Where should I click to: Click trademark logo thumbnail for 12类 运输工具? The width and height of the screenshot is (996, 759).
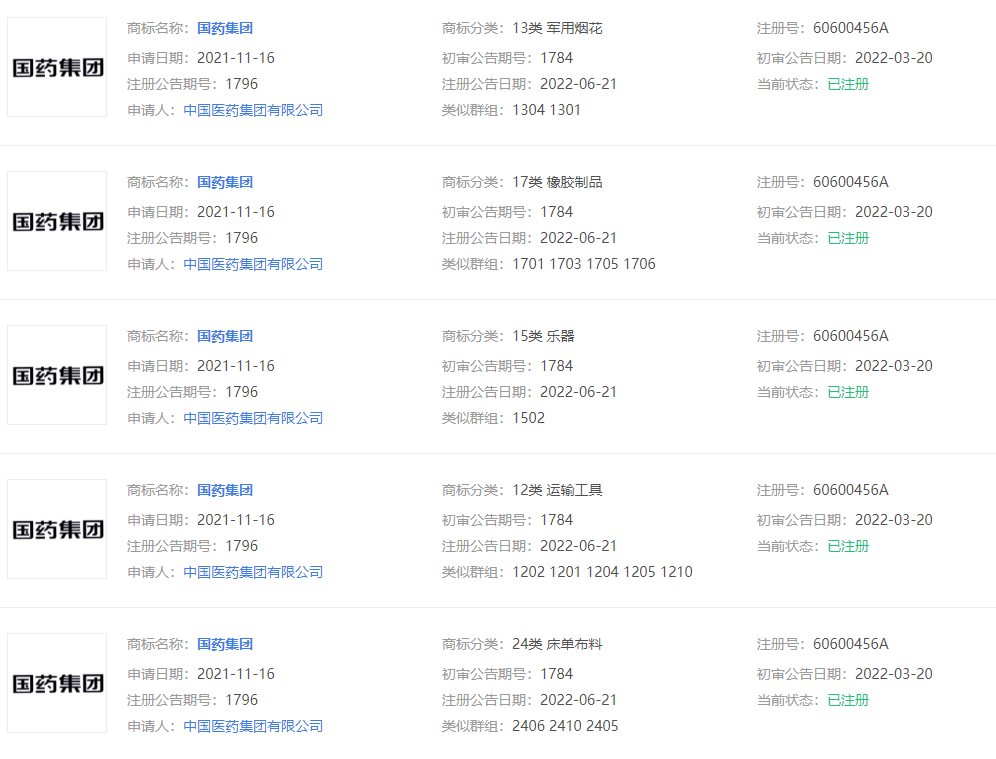tap(57, 529)
